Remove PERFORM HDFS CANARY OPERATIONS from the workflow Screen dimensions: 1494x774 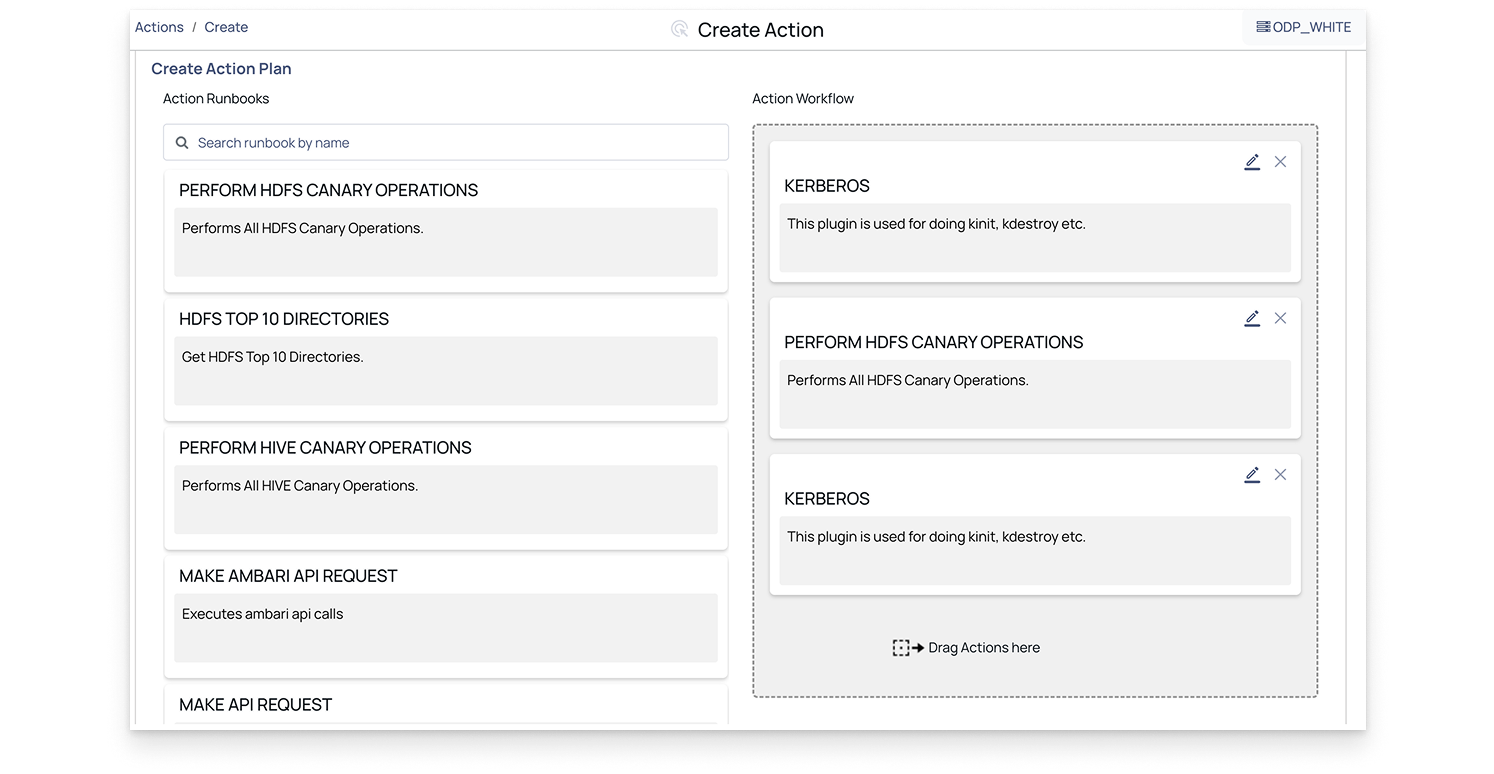click(x=1280, y=318)
